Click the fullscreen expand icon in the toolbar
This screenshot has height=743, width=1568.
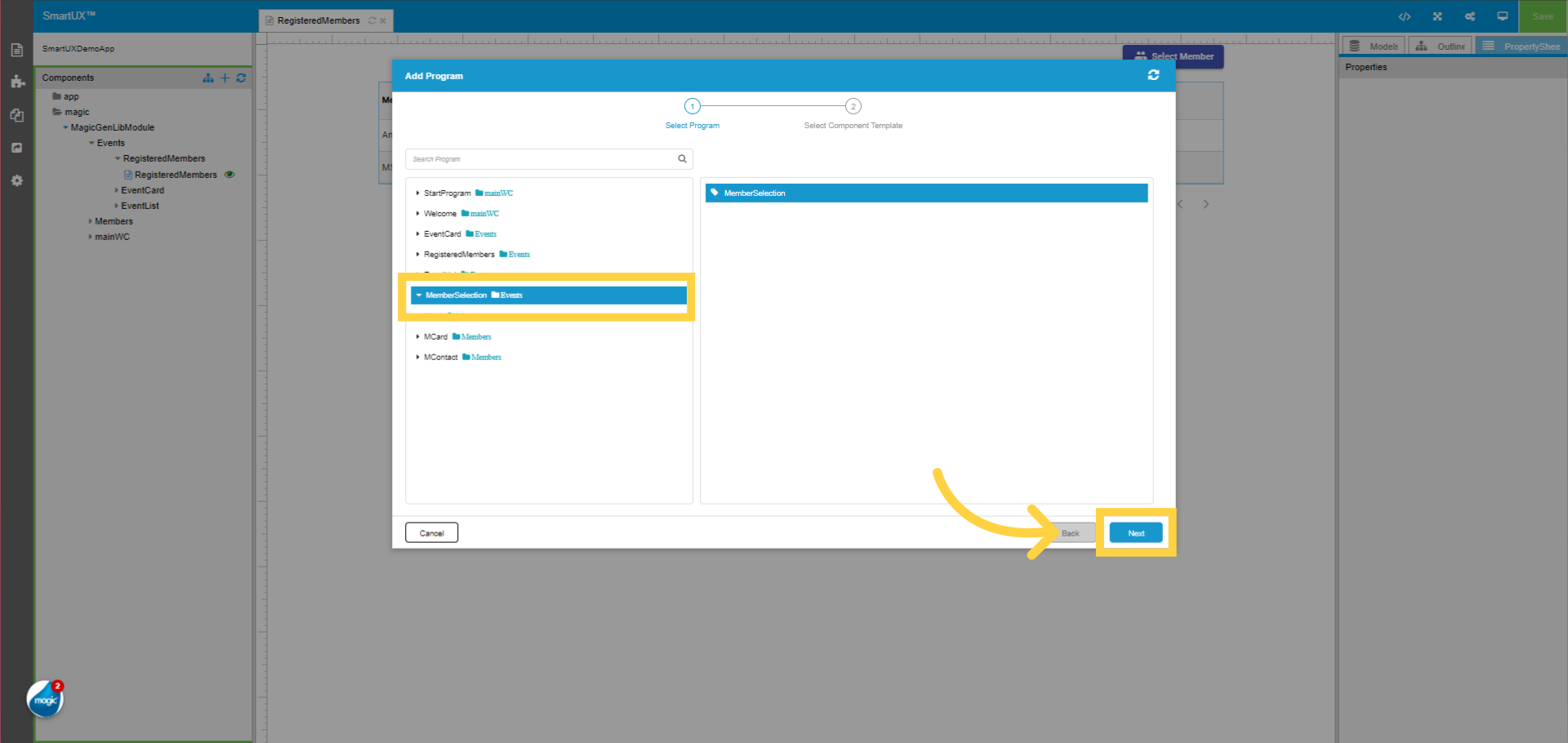tap(1437, 16)
